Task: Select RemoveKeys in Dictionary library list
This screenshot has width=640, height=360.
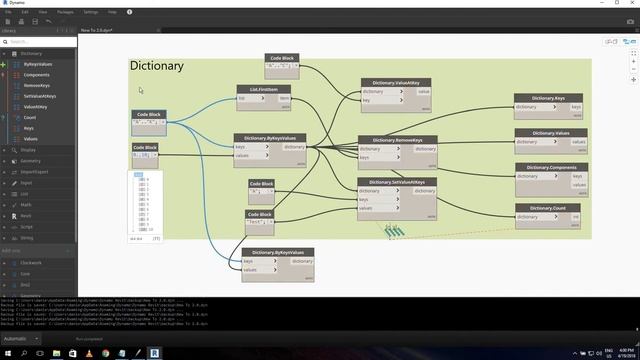Action: pyautogui.click(x=37, y=86)
